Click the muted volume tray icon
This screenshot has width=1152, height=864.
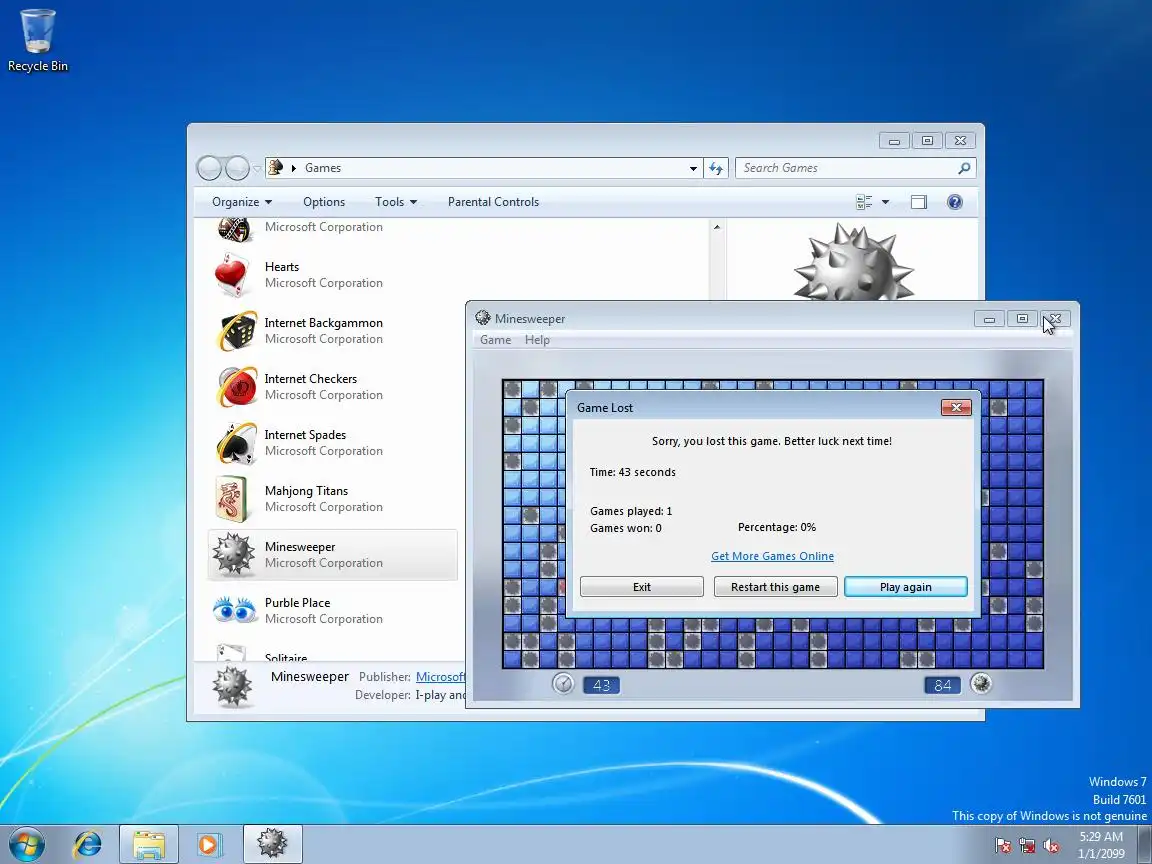(x=1051, y=846)
